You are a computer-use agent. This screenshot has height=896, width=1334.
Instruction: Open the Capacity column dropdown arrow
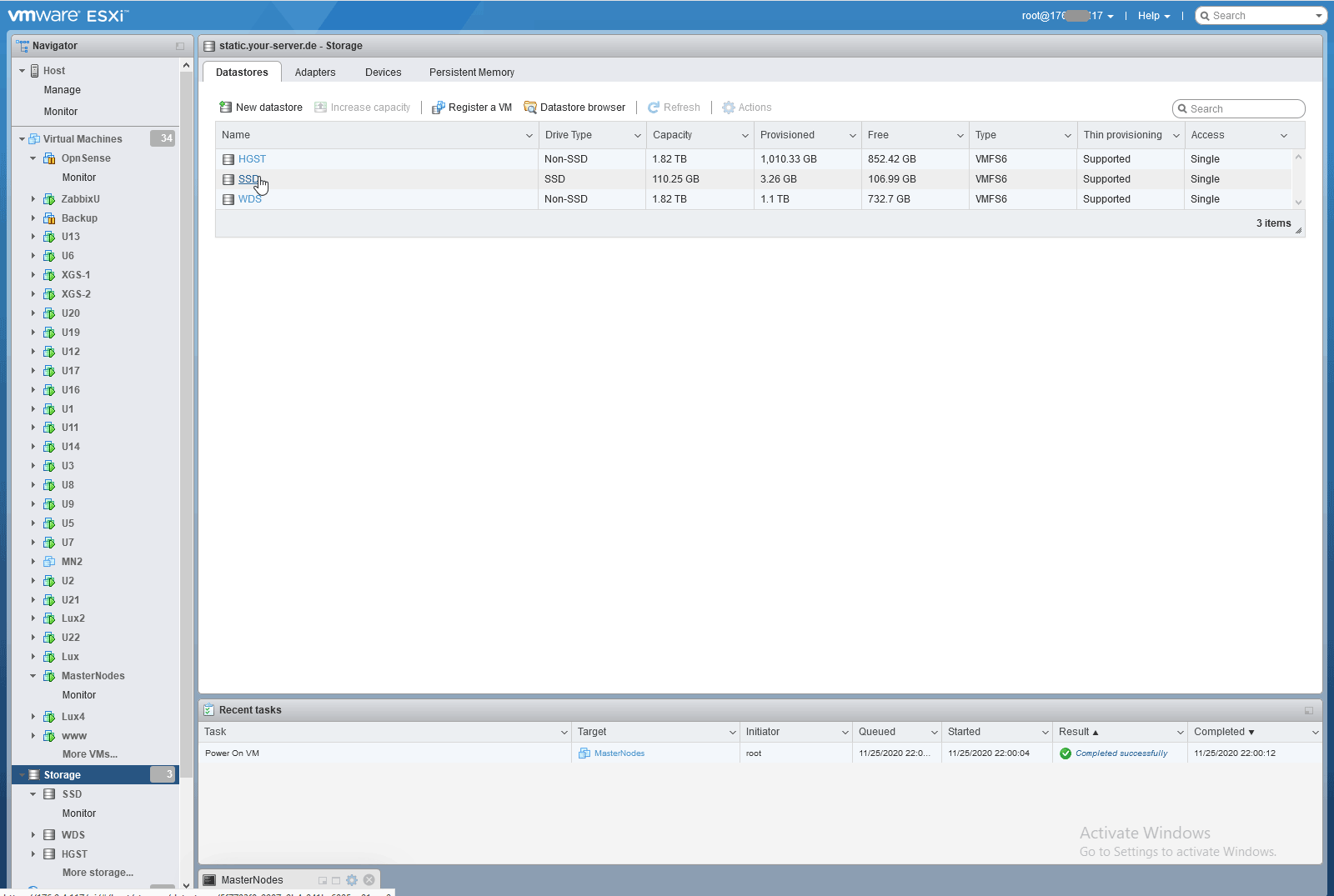point(745,136)
